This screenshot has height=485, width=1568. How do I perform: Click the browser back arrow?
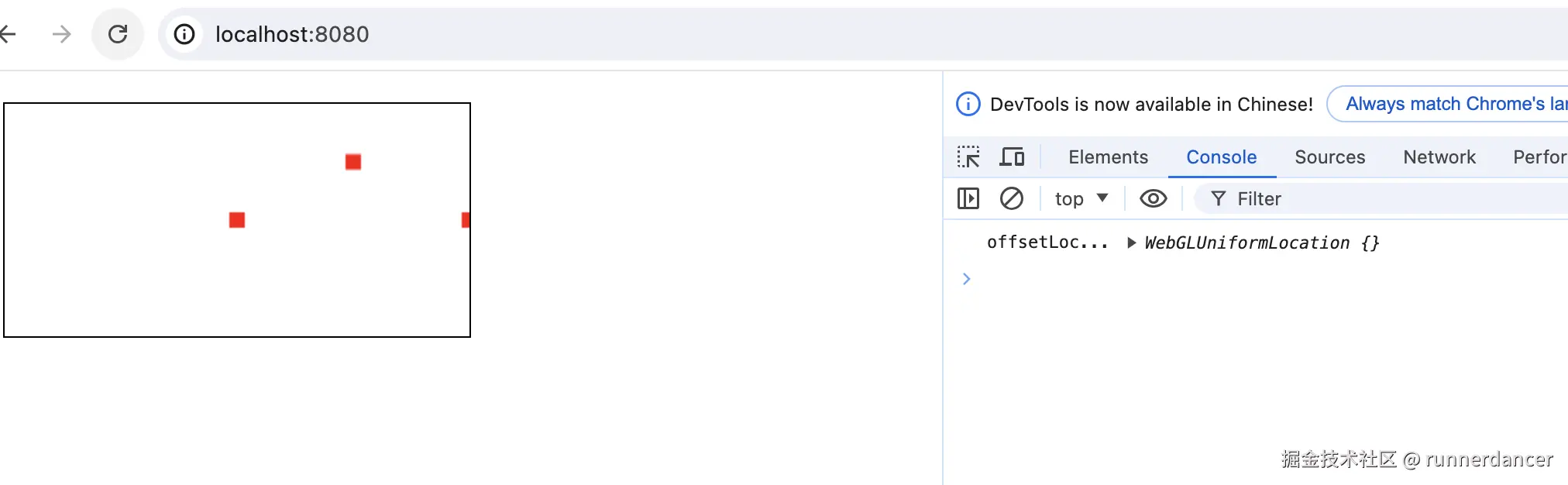[8, 34]
